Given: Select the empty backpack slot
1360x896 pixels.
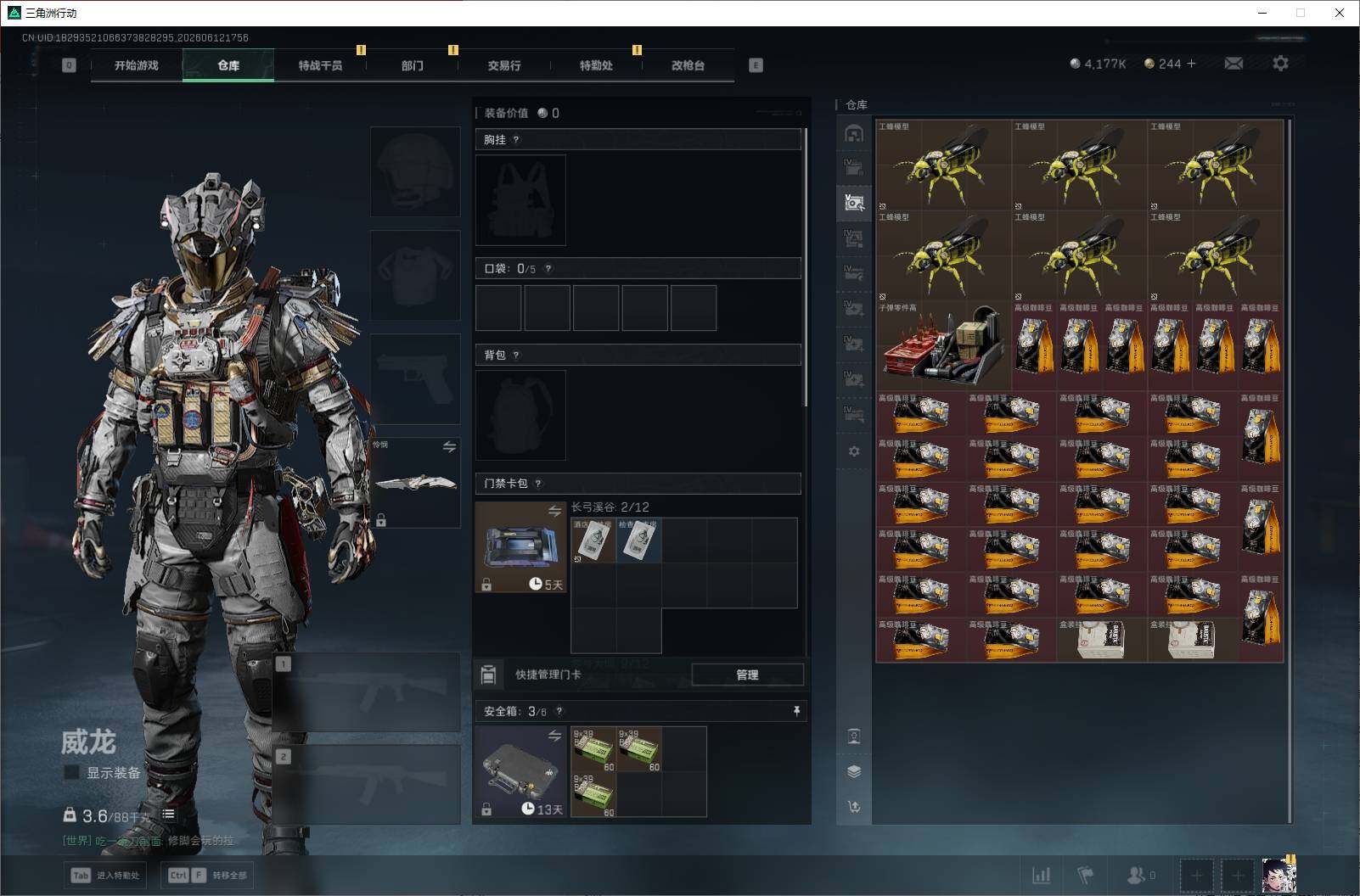Looking at the screenshot, I should [520, 415].
